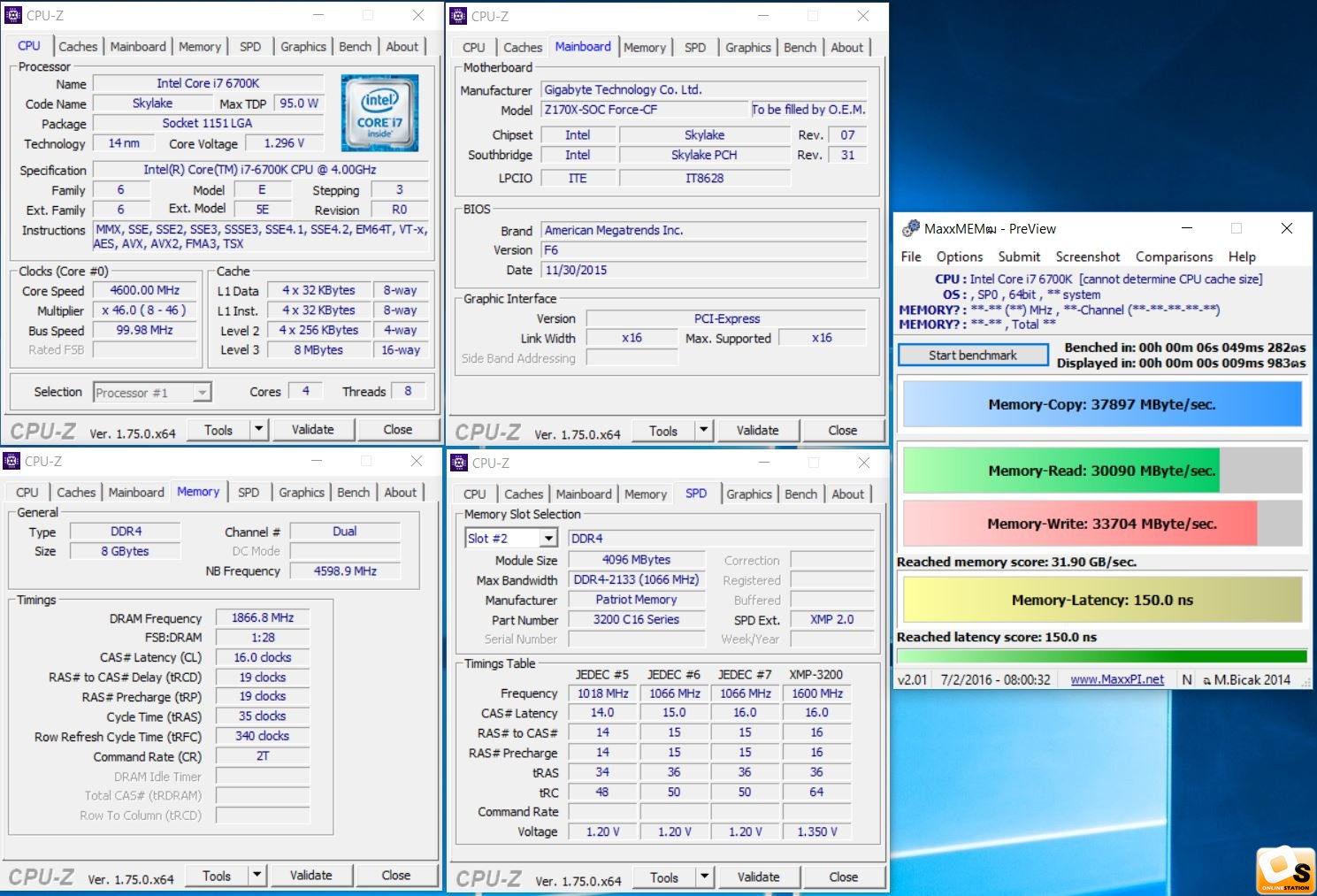1317x896 pixels.
Task: Open MaxxMEM Screenshot menu
Action: tap(1088, 257)
